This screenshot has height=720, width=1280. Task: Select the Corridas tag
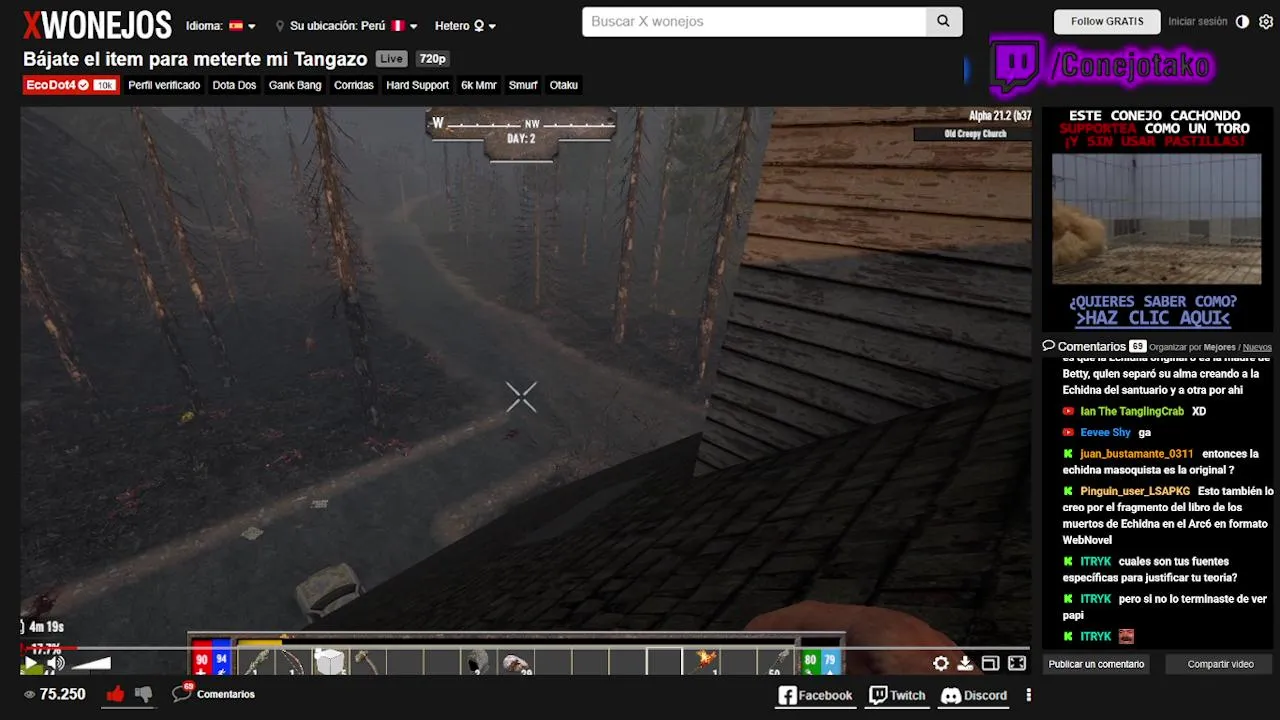pos(354,85)
